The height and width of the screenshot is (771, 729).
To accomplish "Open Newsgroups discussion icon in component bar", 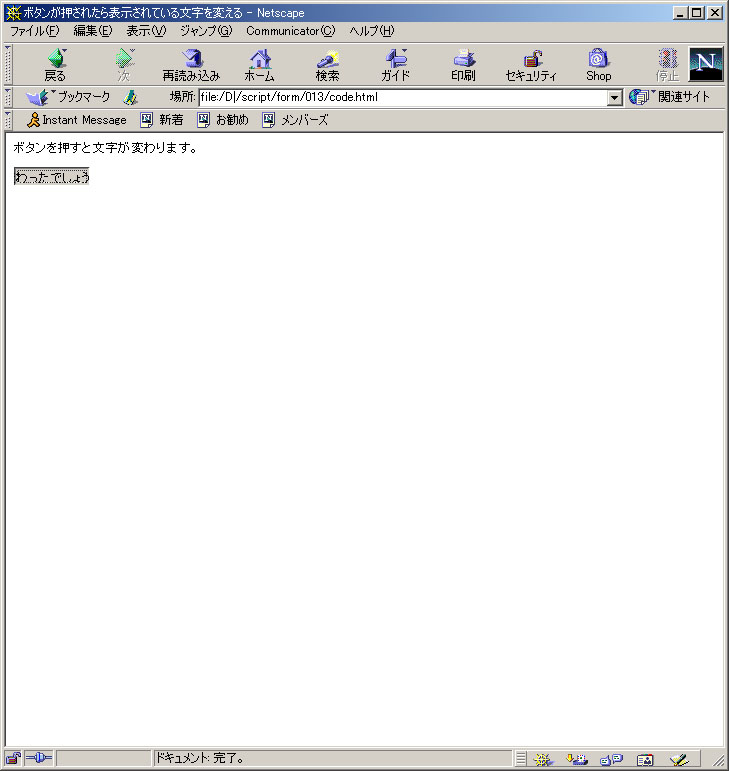I will pos(611,759).
